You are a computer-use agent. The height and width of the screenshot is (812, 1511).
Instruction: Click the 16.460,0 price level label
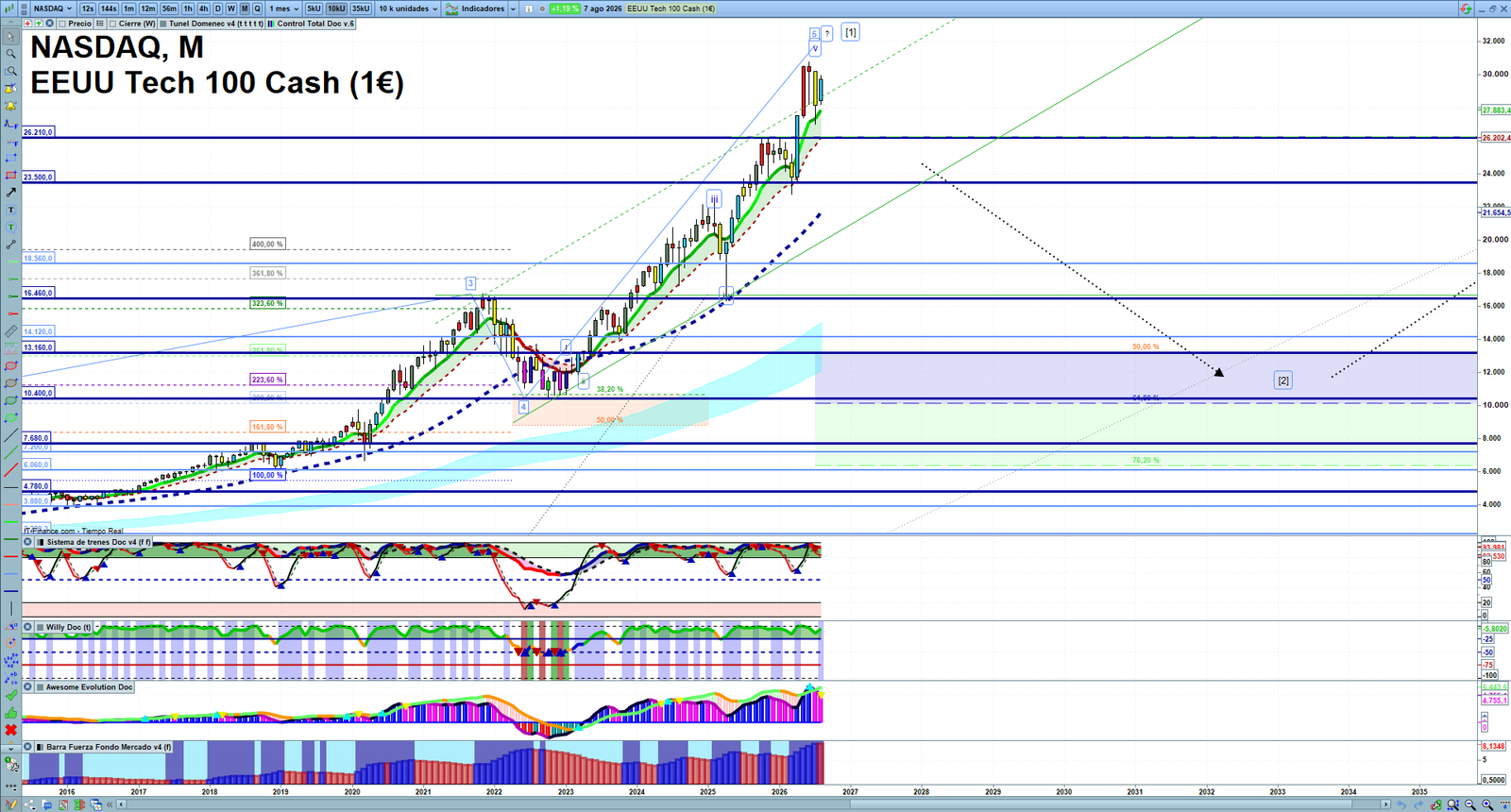click(39, 292)
